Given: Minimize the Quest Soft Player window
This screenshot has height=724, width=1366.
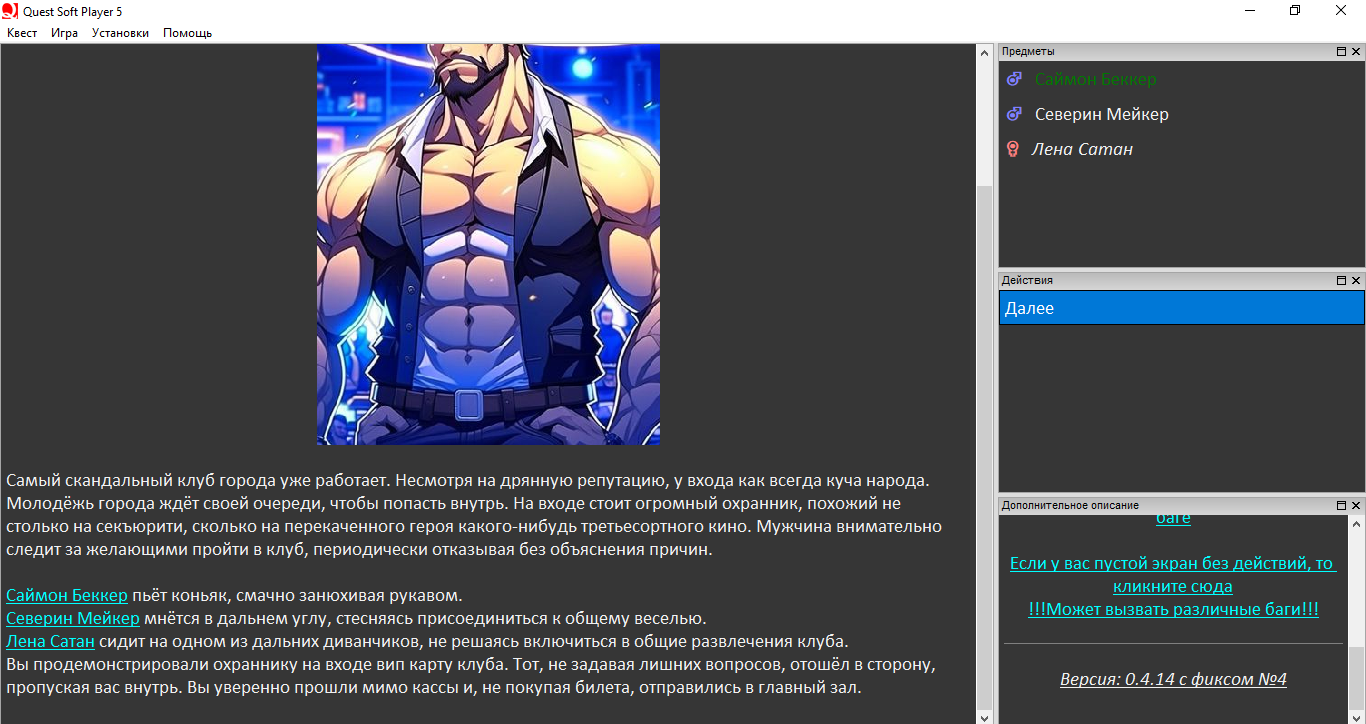Looking at the screenshot, I should (1250, 10).
